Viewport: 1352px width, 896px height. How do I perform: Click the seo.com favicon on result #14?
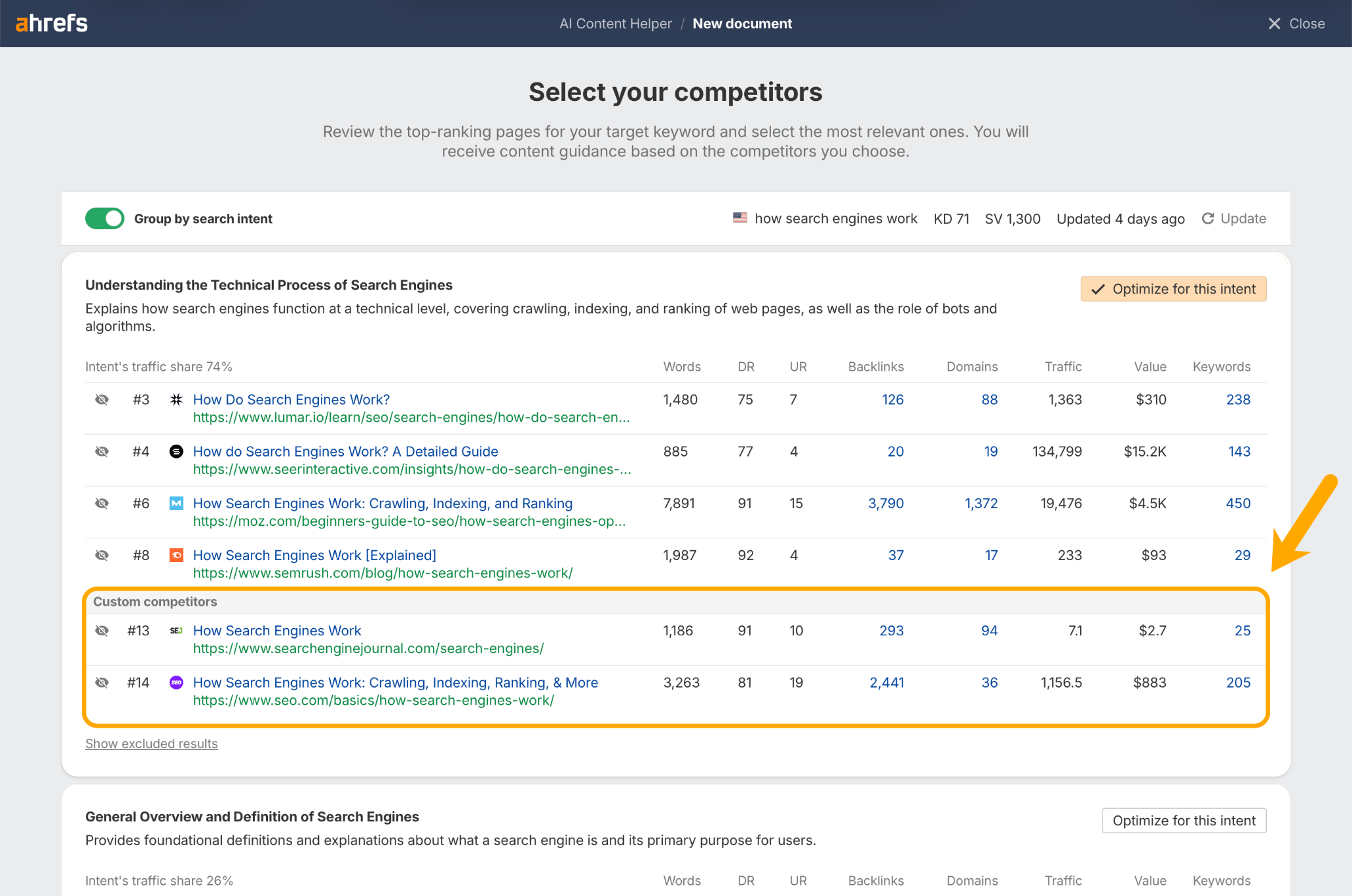click(x=176, y=682)
